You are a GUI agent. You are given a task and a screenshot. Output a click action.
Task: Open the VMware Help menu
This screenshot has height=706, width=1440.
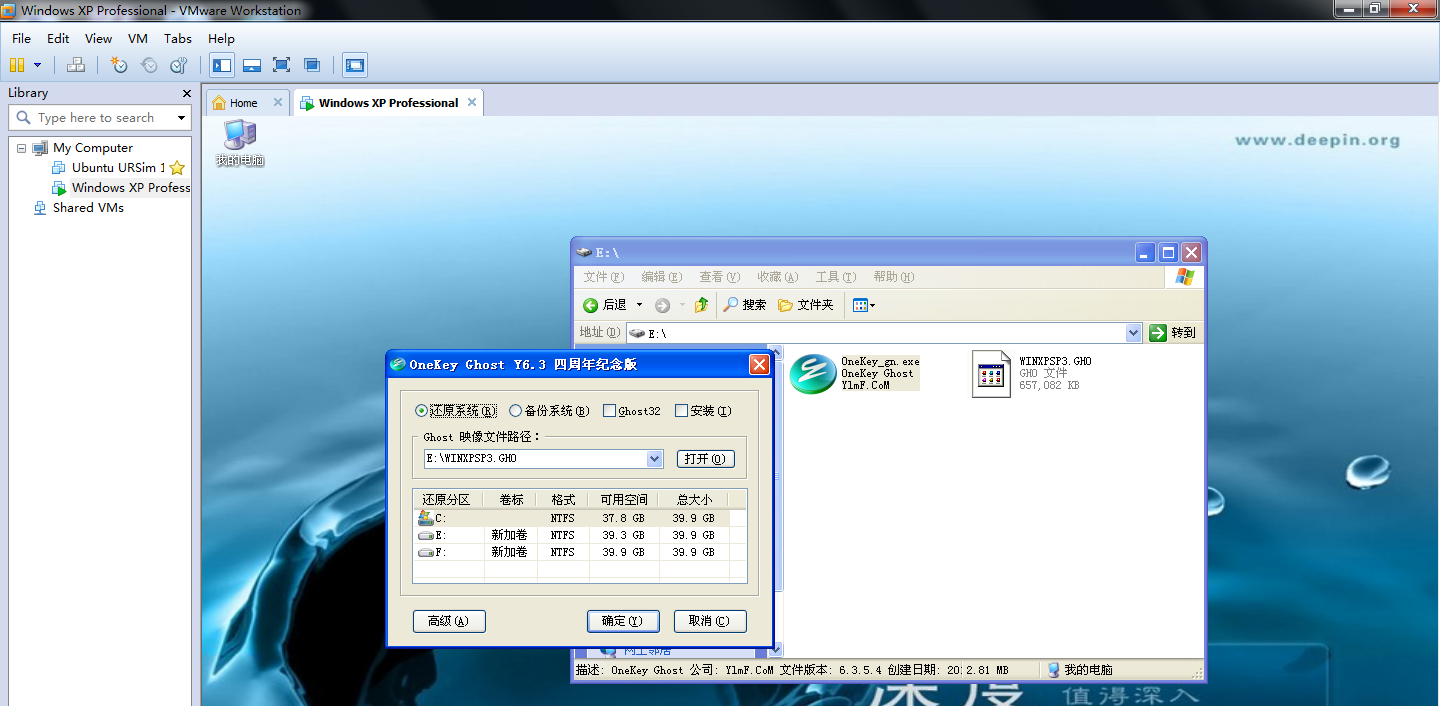221,38
